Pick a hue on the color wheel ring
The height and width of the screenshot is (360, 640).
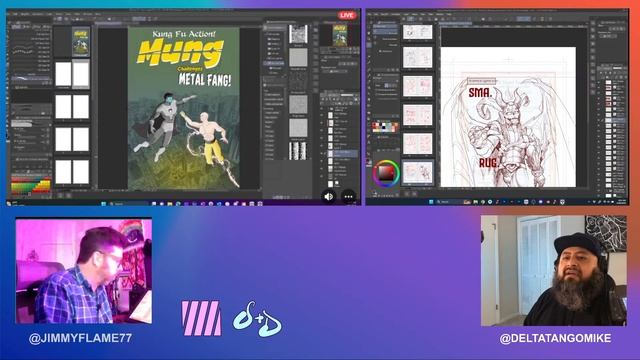[386, 162]
